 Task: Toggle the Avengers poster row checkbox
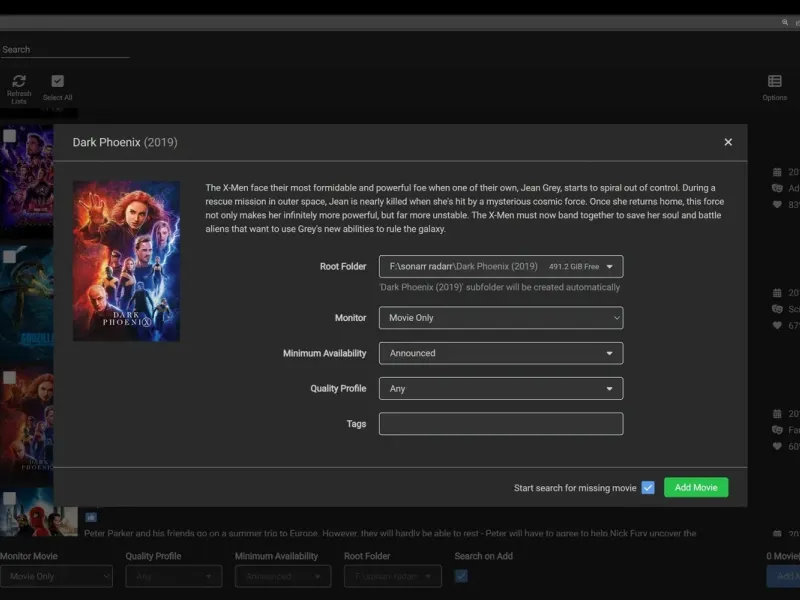coord(10,136)
